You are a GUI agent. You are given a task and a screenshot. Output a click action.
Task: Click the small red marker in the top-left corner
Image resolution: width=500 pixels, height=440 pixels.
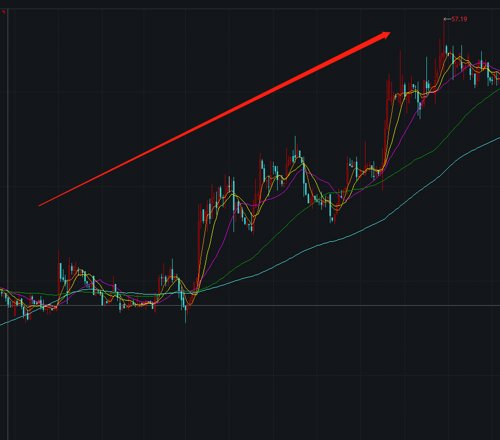[x=4, y=12]
